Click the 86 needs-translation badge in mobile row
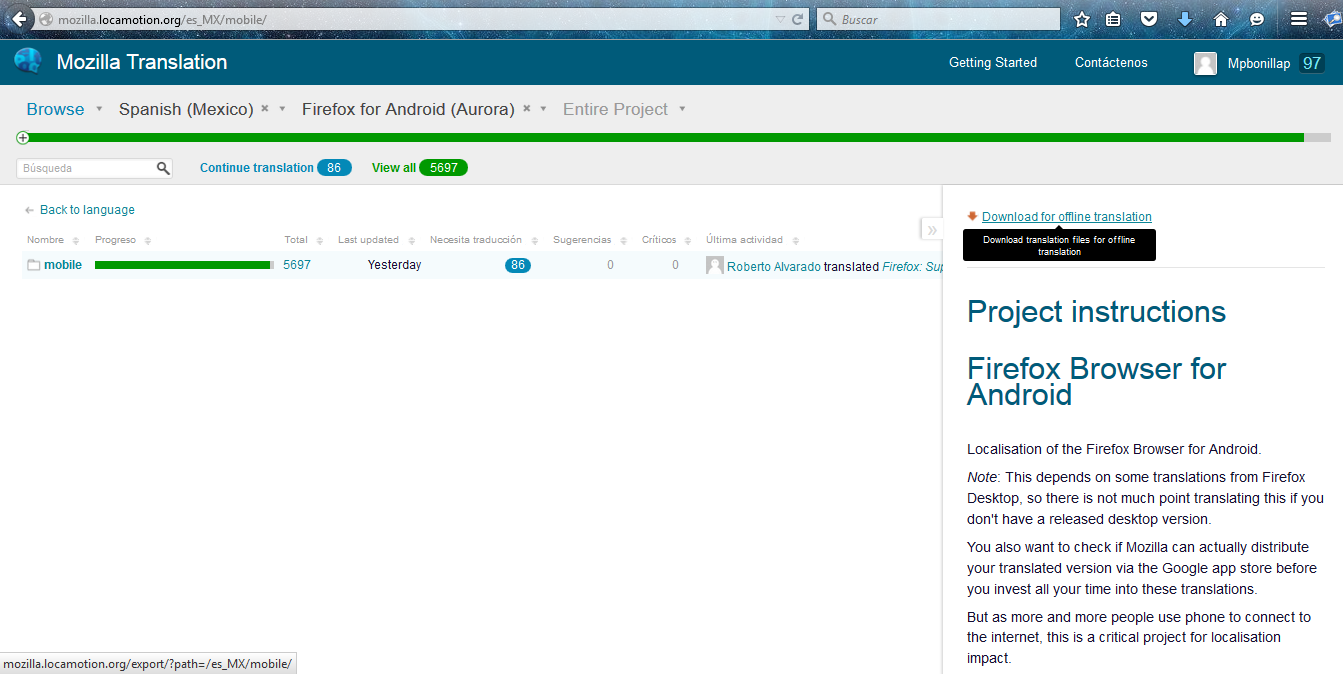Screen dimensions: 1343x674 (x=518, y=265)
